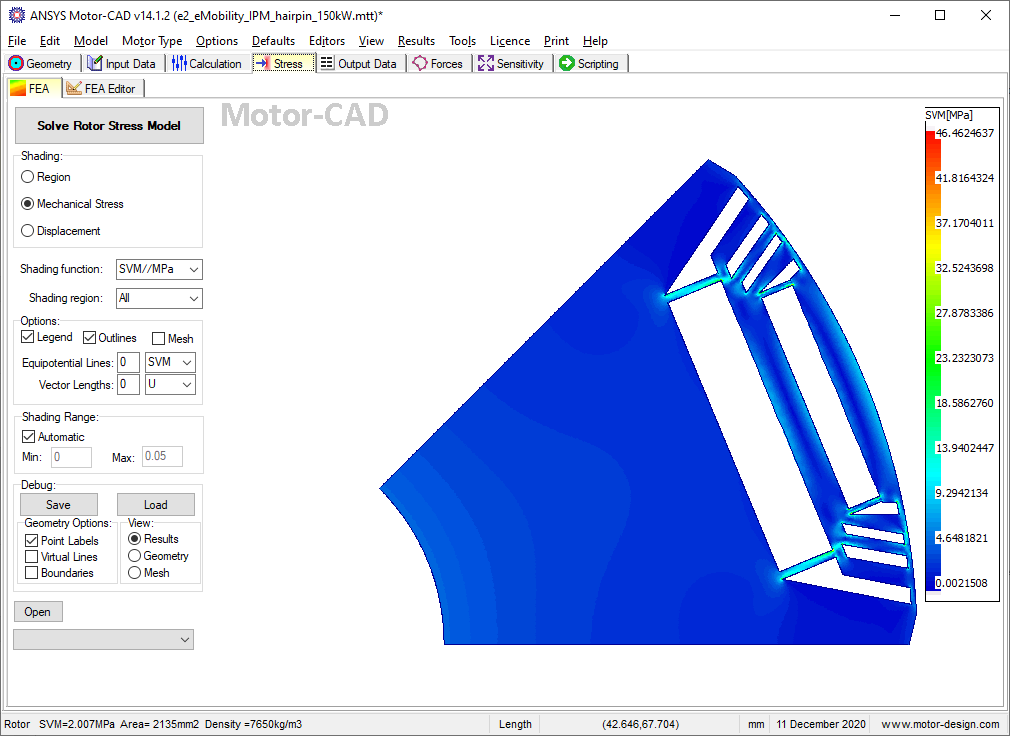Click the Geometry tab target icon
Viewport: 1010px width, 736px height.
16,63
